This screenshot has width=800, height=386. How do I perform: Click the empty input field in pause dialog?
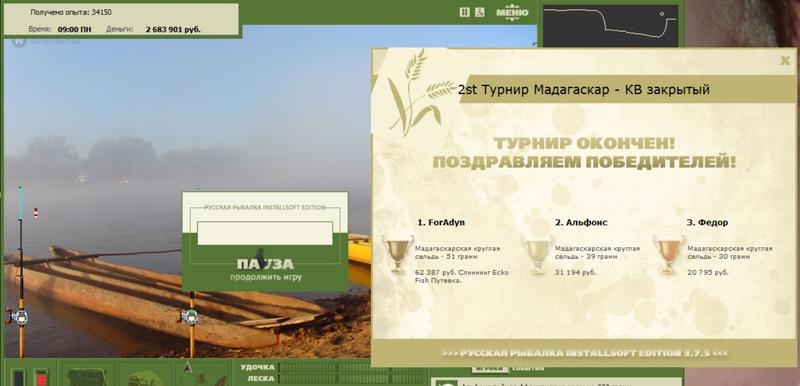(265, 233)
